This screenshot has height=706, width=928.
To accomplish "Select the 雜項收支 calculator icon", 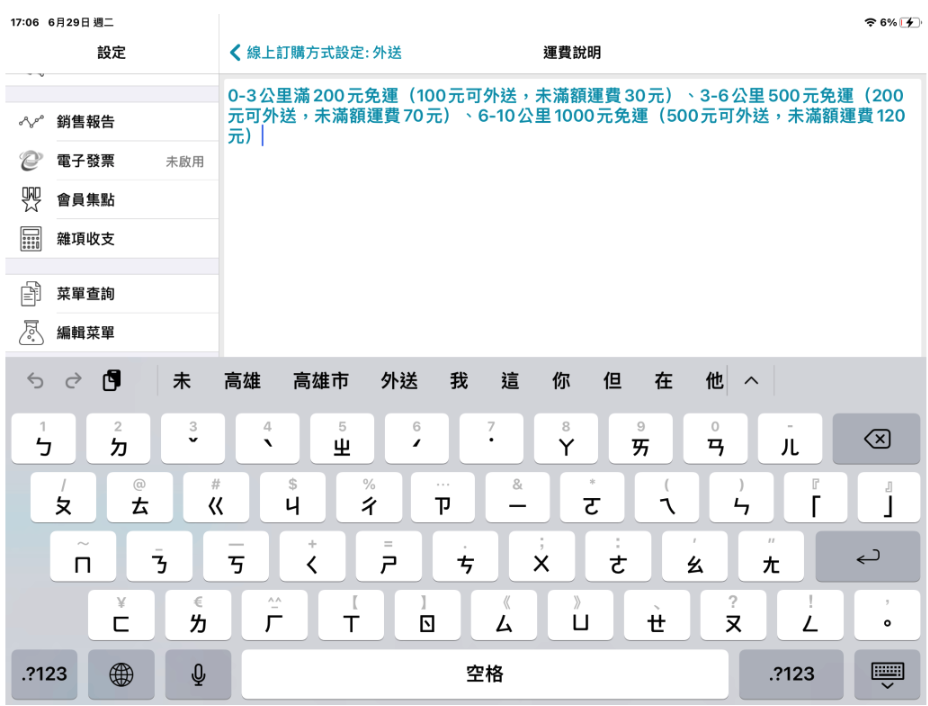I will pos(31,239).
